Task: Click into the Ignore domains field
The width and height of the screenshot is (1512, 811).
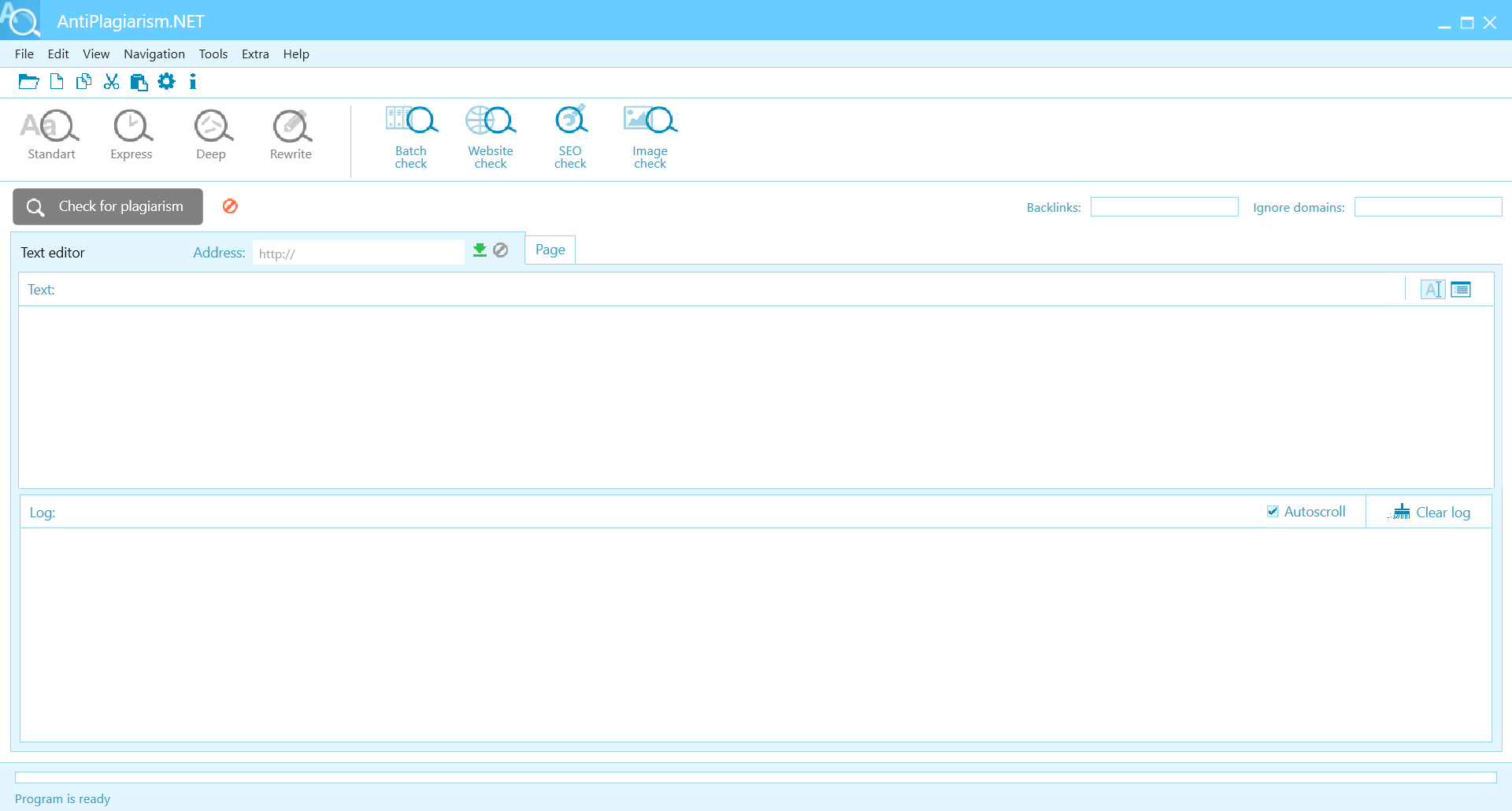Action: coord(1428,207)
